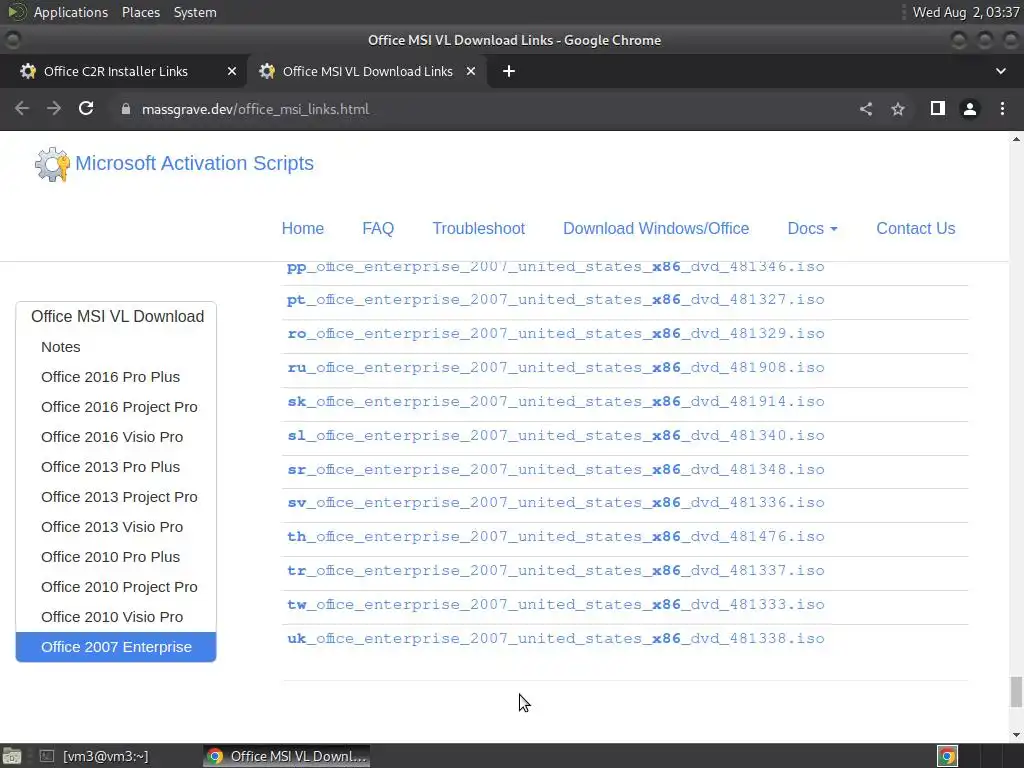Open the tab search chevron
Screen dimensions: 1024x768
pyautogui.click(x=1000, y=71)
